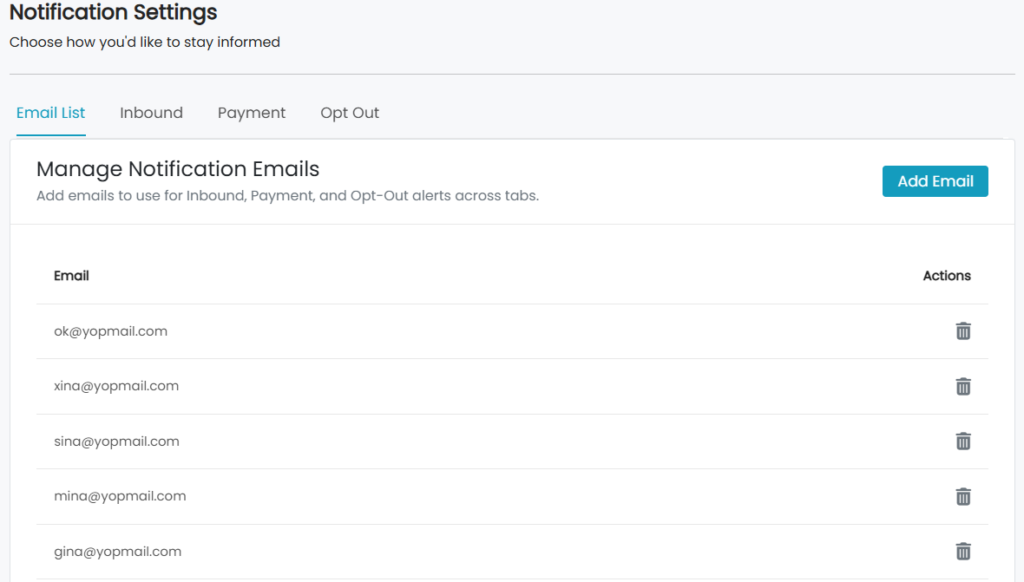Click trash icon for gina@yopmail.com
The width and height of the screenshot is (1024, 582).
963,551
